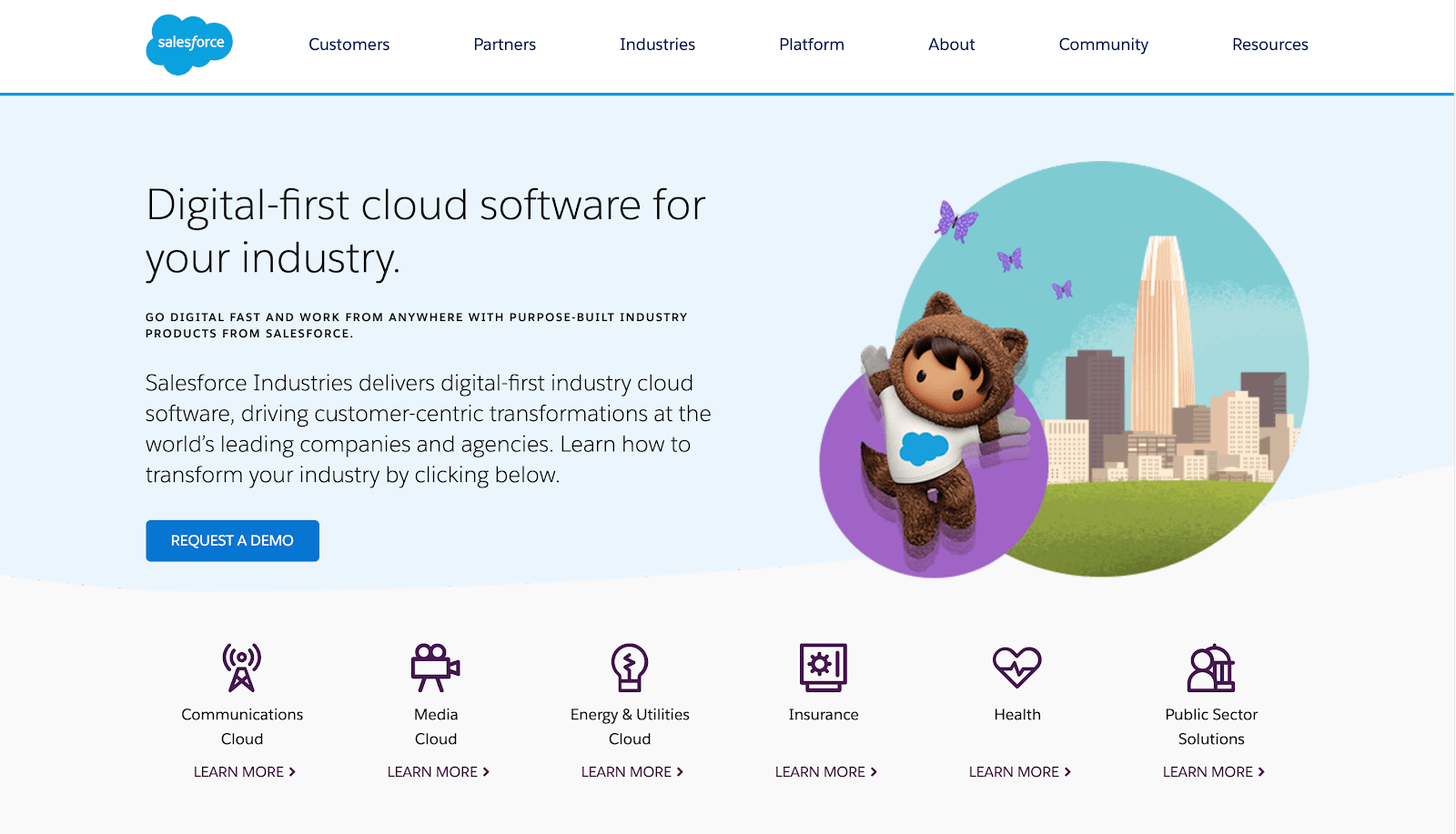Screen dimensions: 1456x834
Task: Click the Communications Cloud label
Action: click(x=242, y=727)
